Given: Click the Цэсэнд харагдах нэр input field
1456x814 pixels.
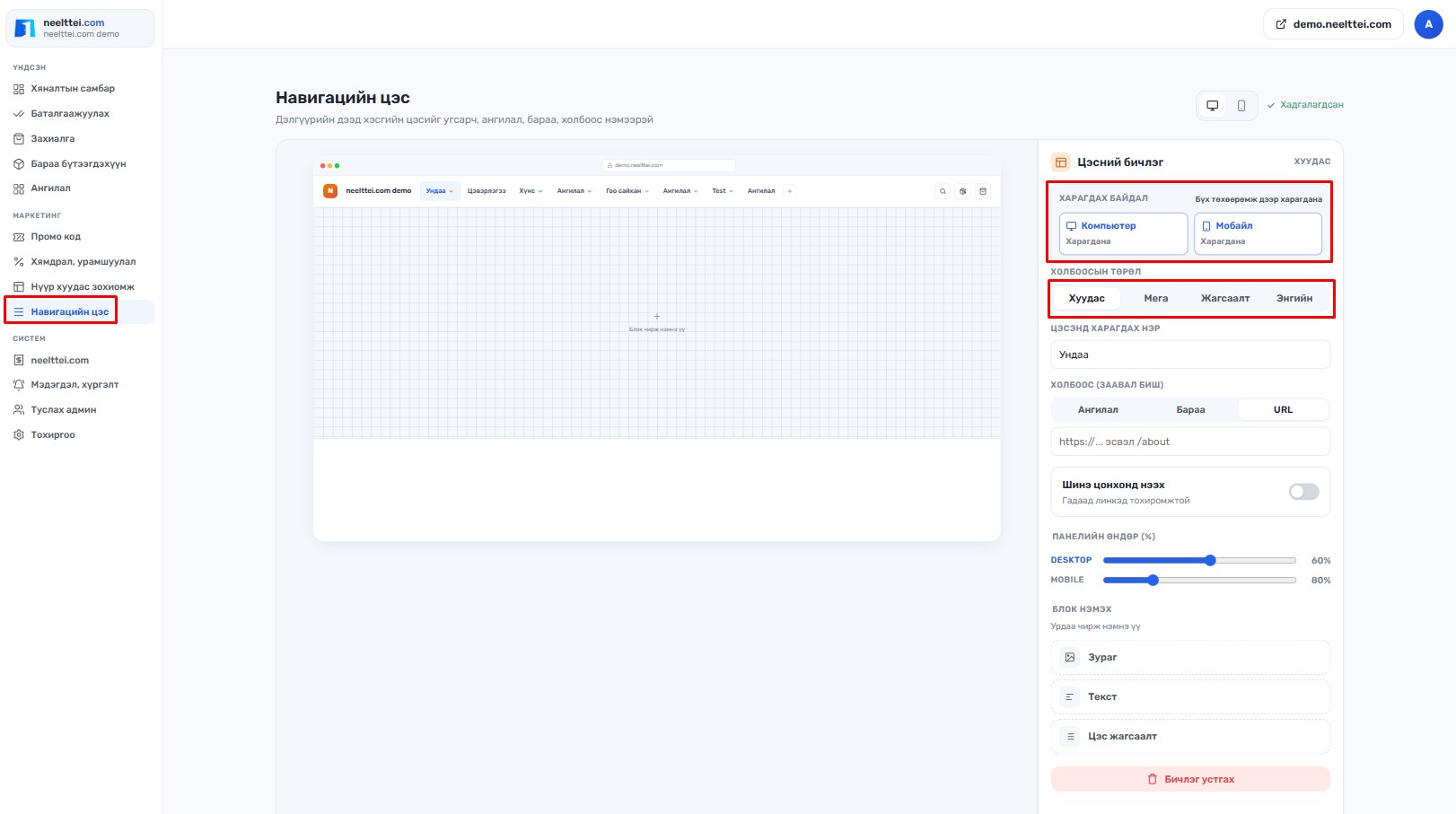Looking at the screenshot, I should [x=1190, y=354].
